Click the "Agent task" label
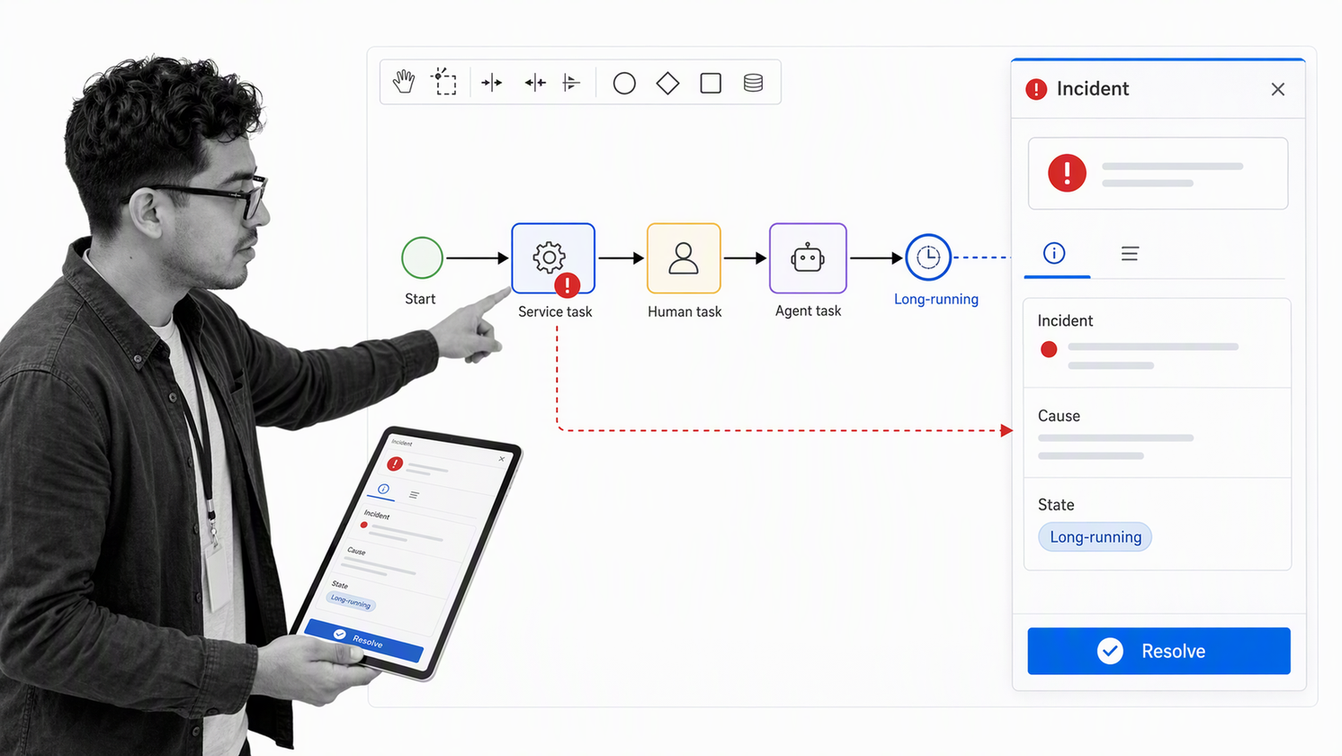Screen dimensions: 1342x756 pos(808,311)
